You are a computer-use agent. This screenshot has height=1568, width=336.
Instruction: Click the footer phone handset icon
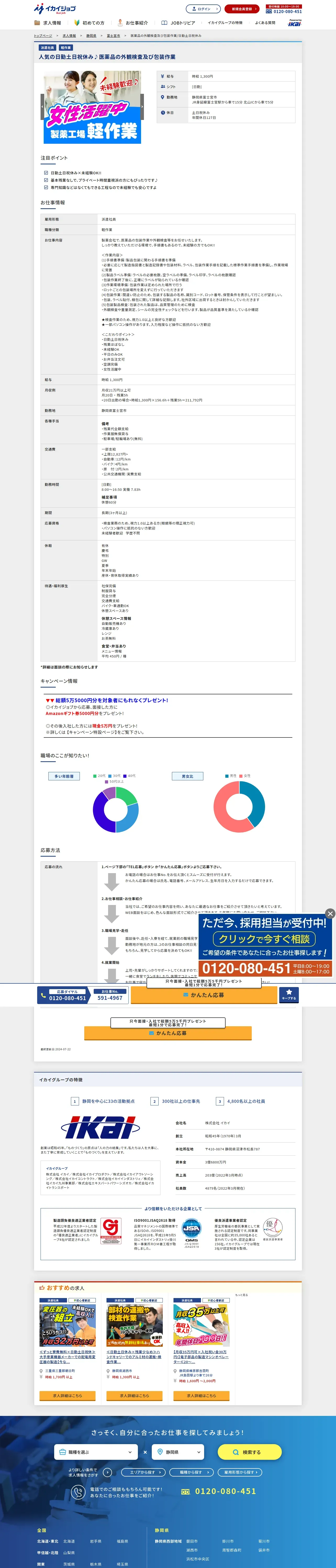click(x=77, y=1492)
